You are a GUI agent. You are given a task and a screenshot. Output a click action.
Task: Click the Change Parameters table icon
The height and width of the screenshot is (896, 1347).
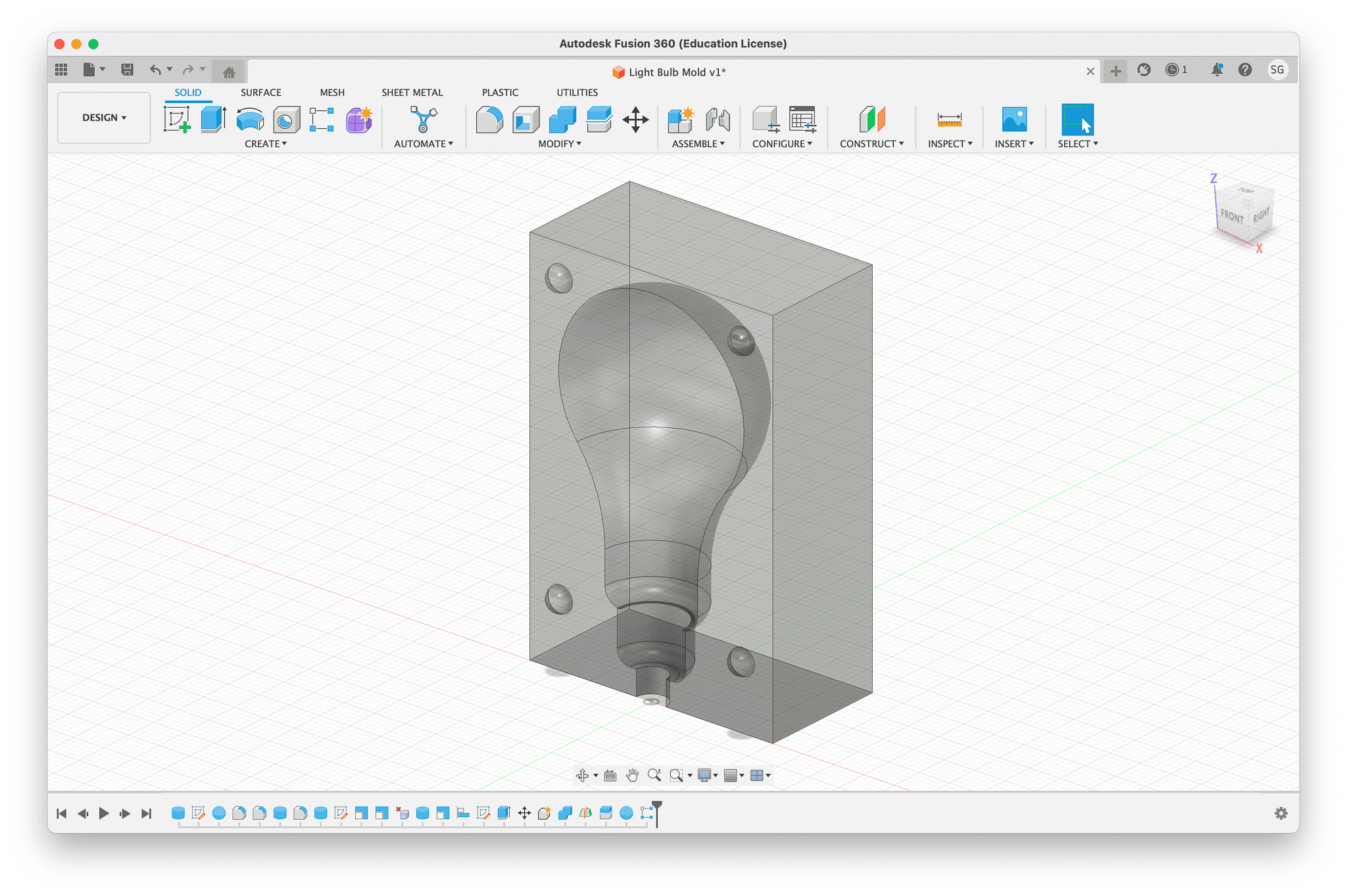coord(802,120)
